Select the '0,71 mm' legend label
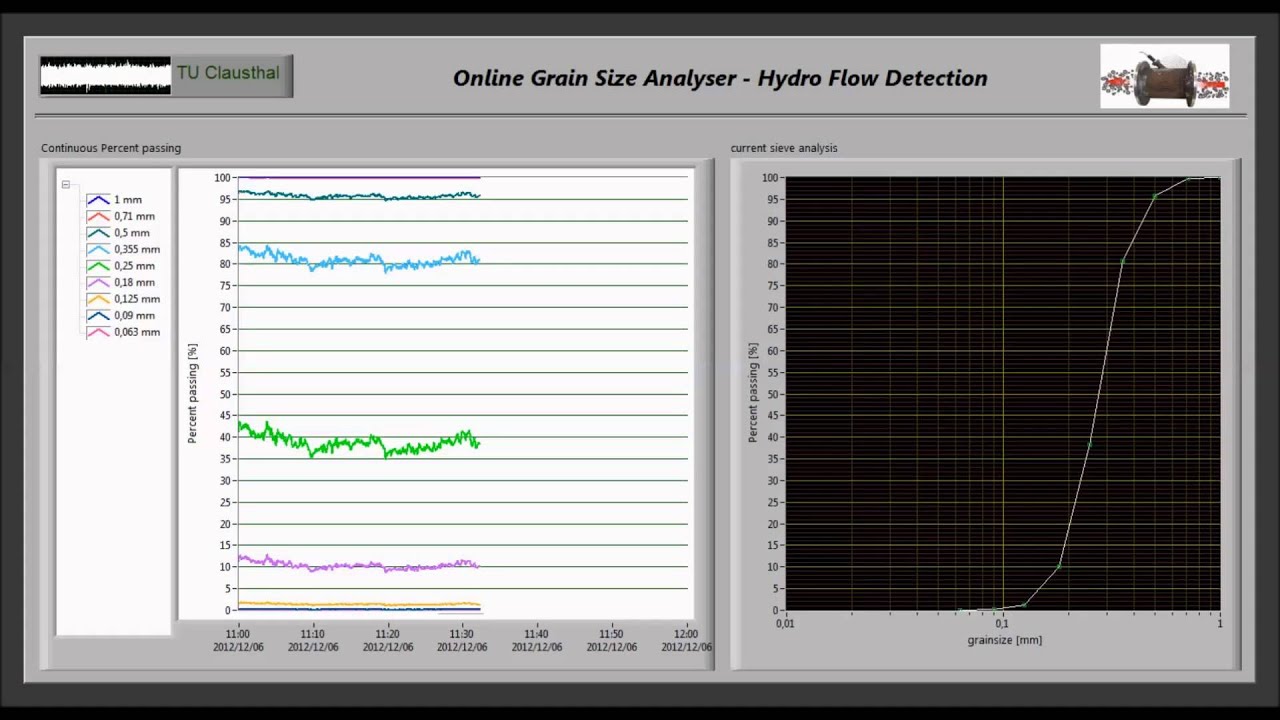The height and width of the screenshot is (720, 1280). click(134, 216)
